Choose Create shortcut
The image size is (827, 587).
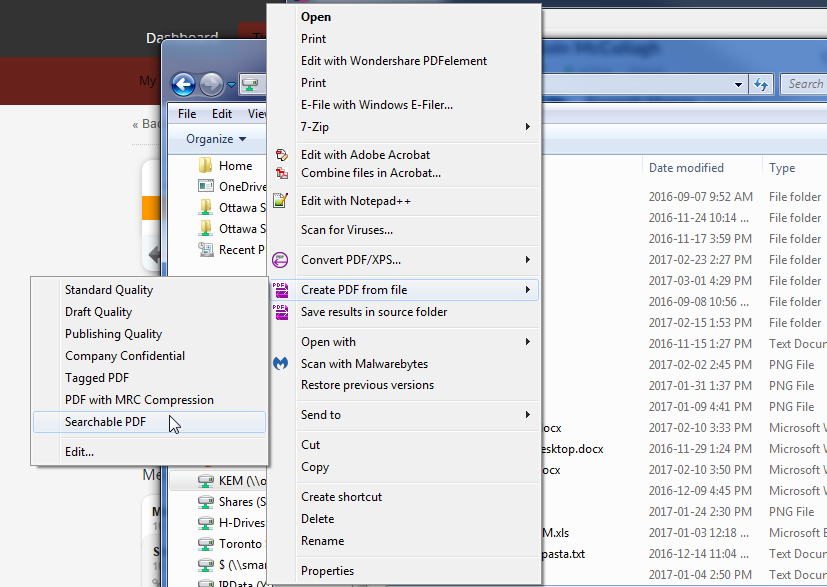pyautogui.click(x=341, y=497)
